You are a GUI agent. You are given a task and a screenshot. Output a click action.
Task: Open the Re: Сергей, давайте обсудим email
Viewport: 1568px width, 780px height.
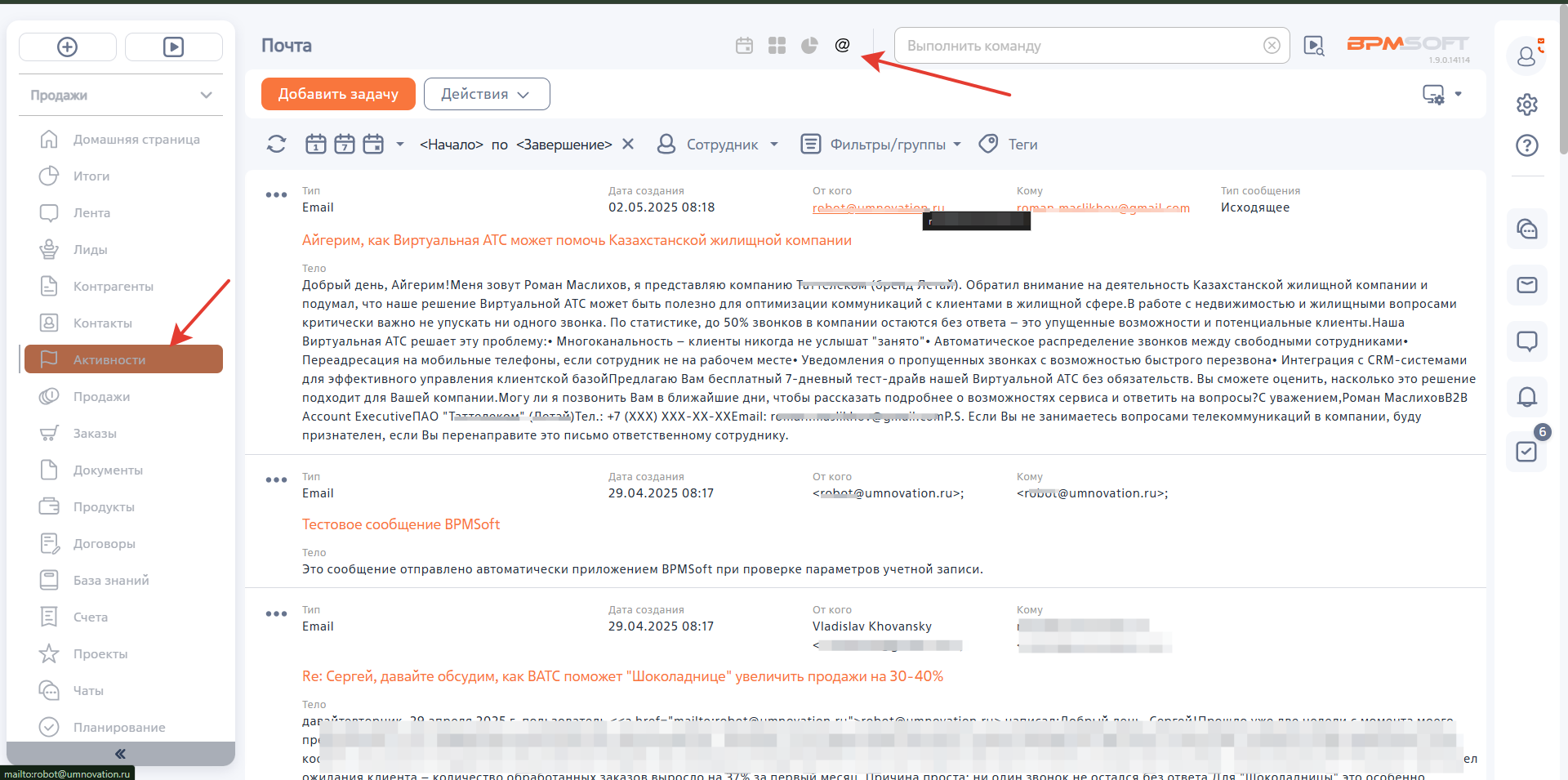click(622, 676)
